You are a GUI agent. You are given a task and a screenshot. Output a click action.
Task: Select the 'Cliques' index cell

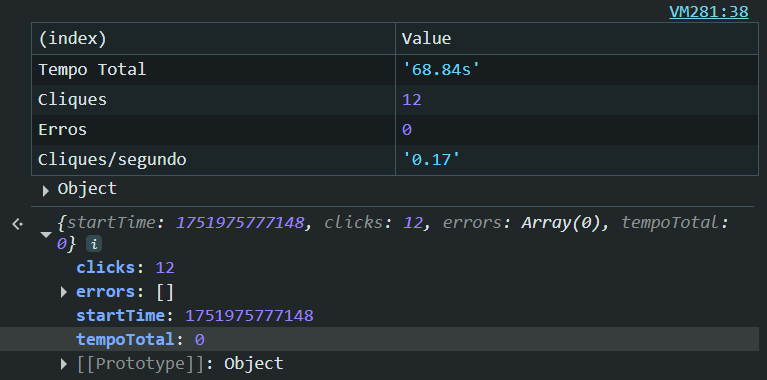[213, 100]
